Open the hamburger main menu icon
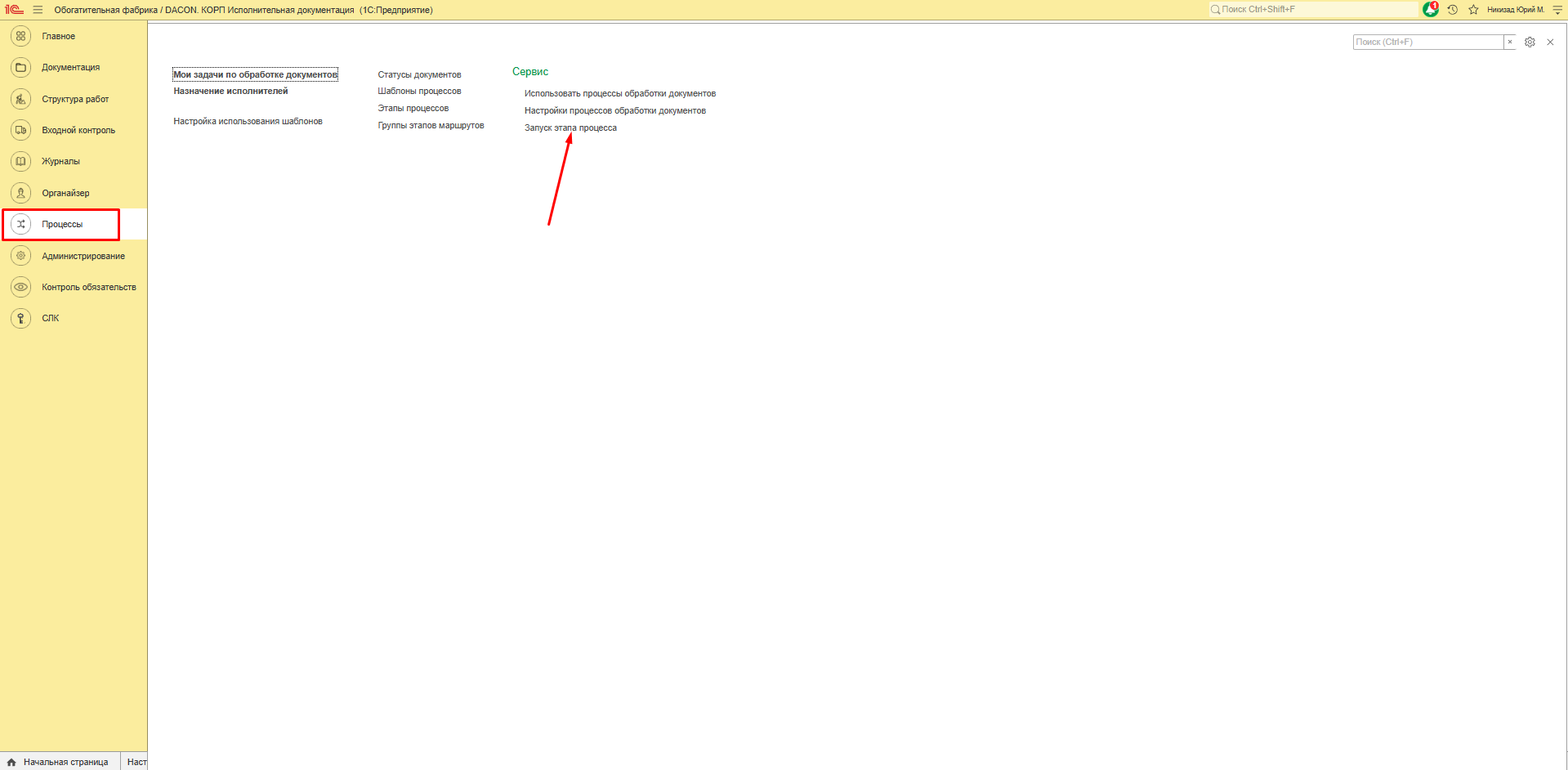 [x=38, y=10]
